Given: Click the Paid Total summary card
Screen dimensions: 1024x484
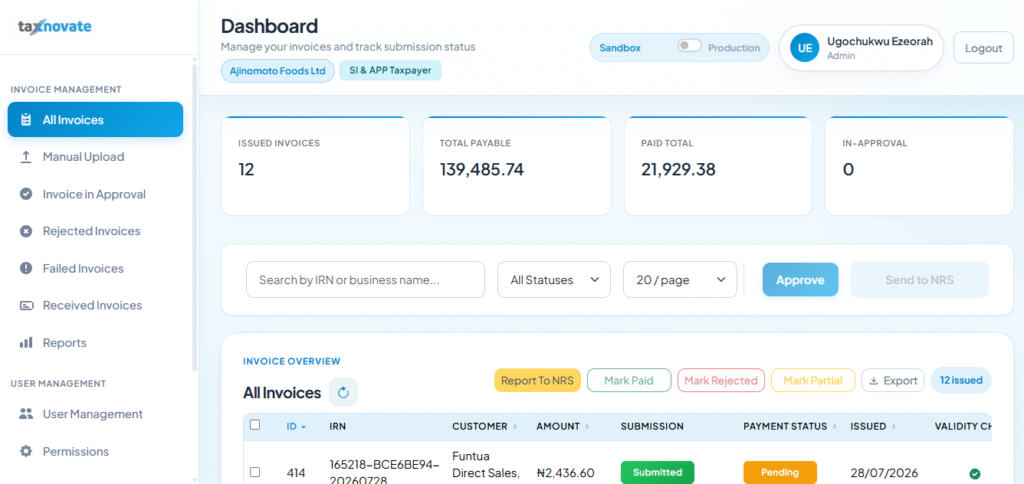Looking at the screenshot, I should click(x=718, y=166).
